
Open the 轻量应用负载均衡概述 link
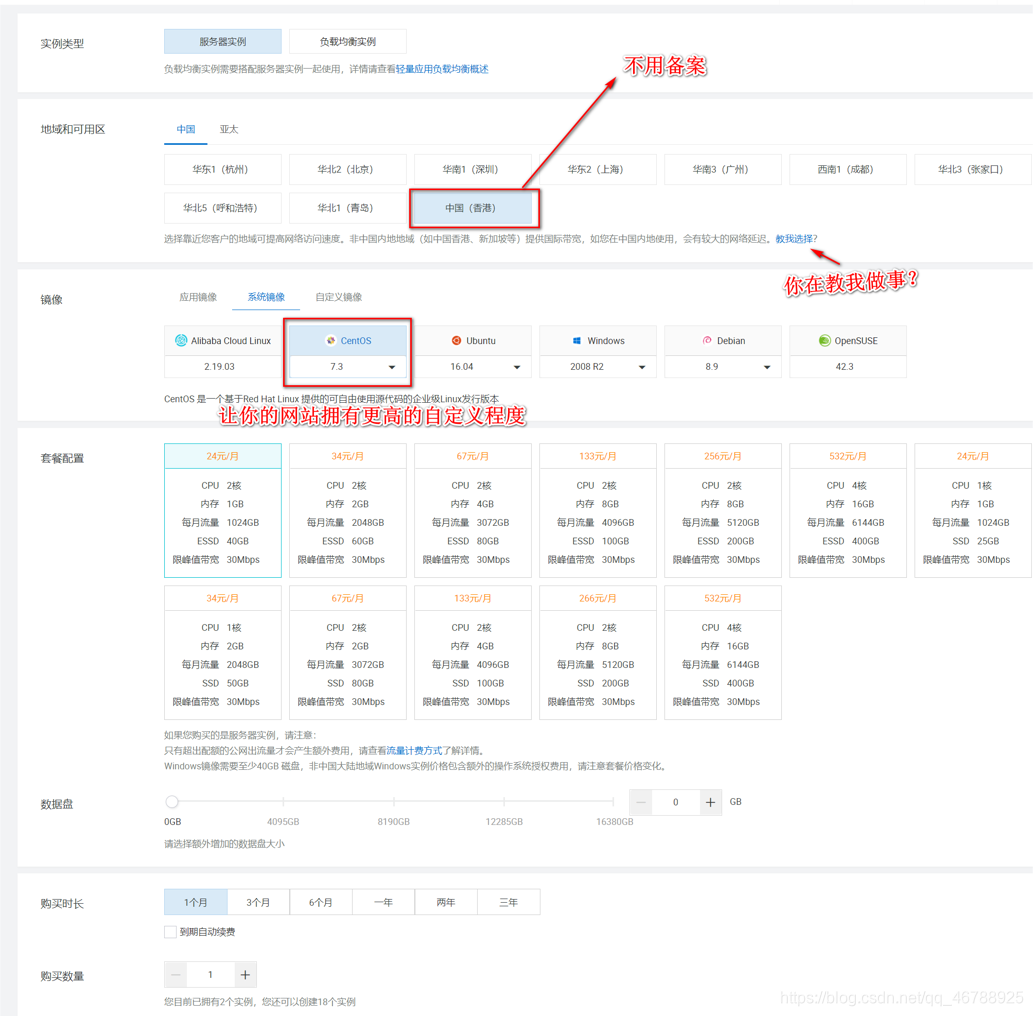(x=442, y=69)
